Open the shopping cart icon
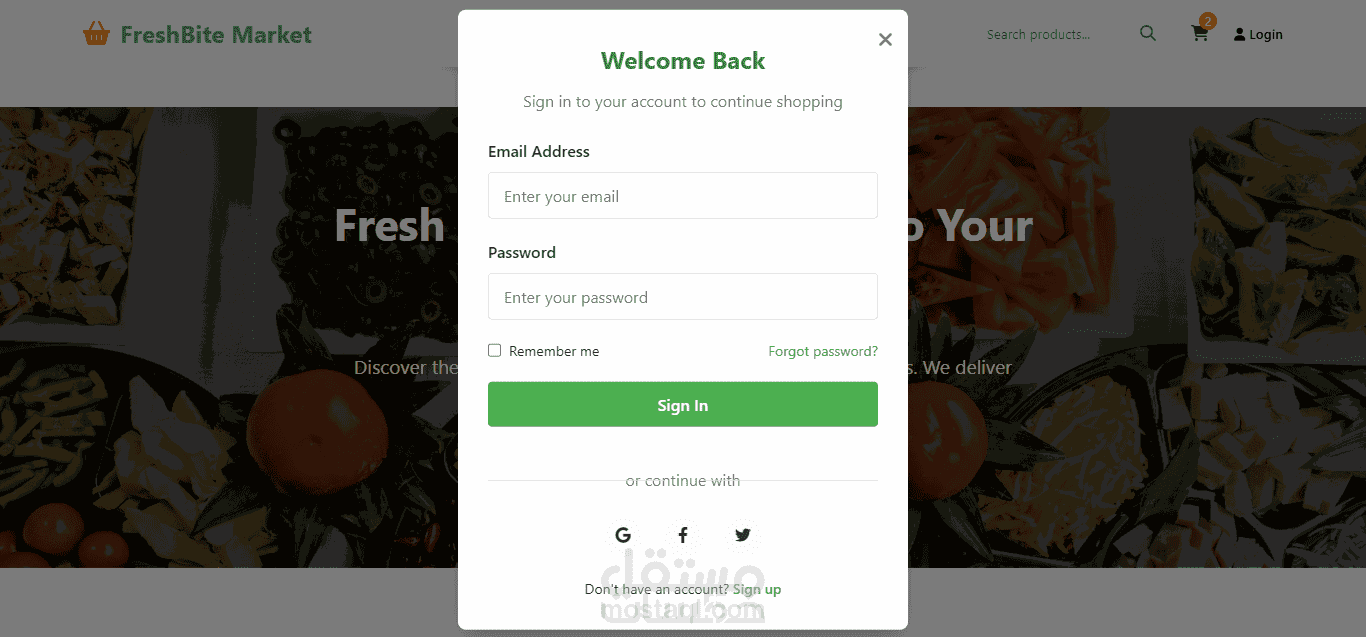The width and height of the screenshot is (1366, 637). click(x=1199, y=34)
